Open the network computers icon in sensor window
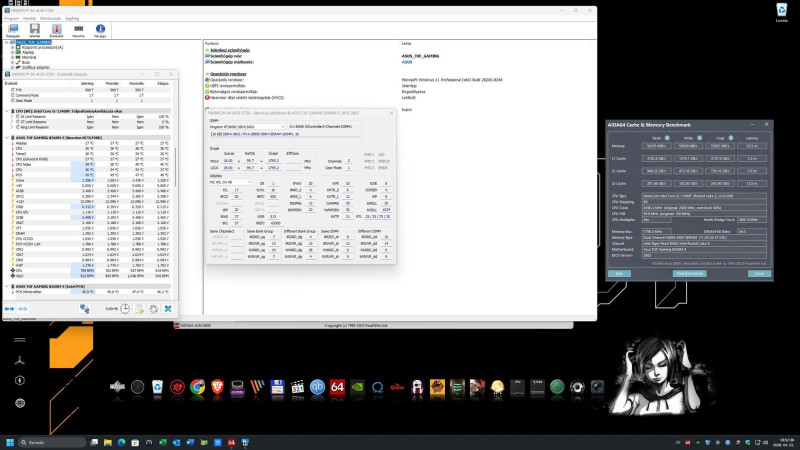The image size is (800, 450). pos(85,309)
